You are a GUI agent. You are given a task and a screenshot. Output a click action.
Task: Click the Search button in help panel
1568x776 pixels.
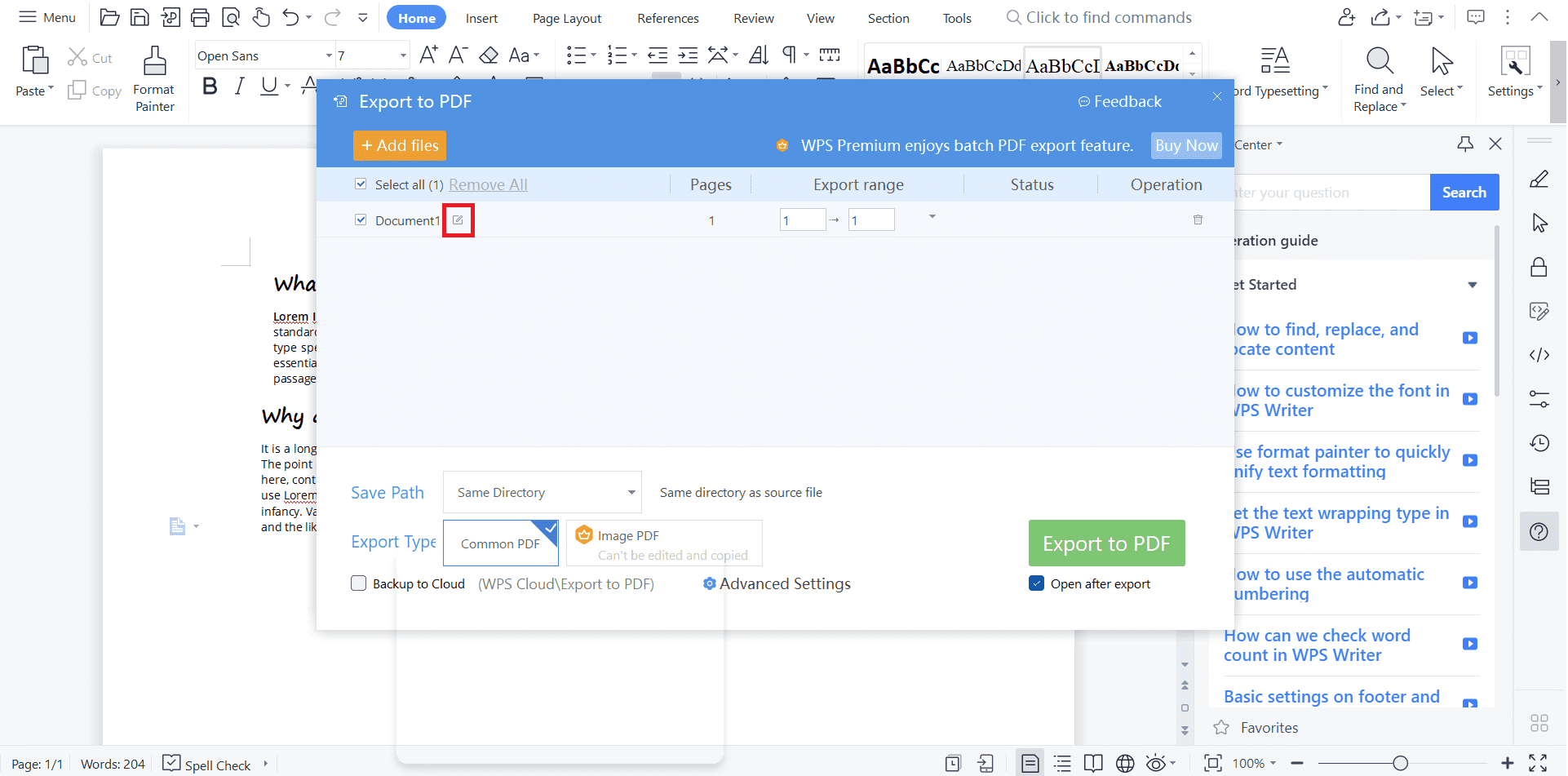click(1464, 192)
